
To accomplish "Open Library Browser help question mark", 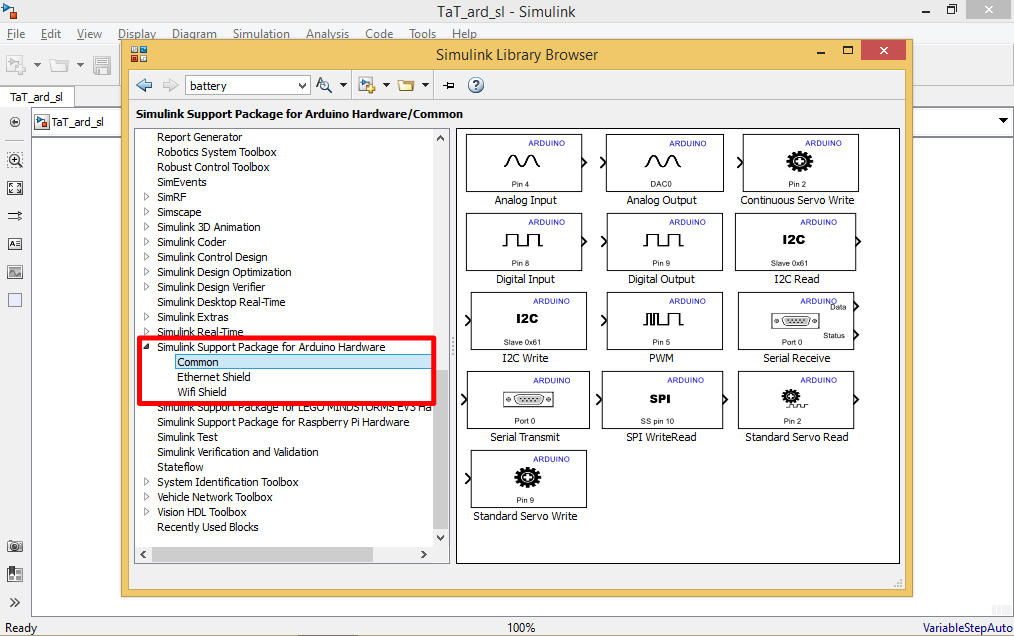I will 476,85.
